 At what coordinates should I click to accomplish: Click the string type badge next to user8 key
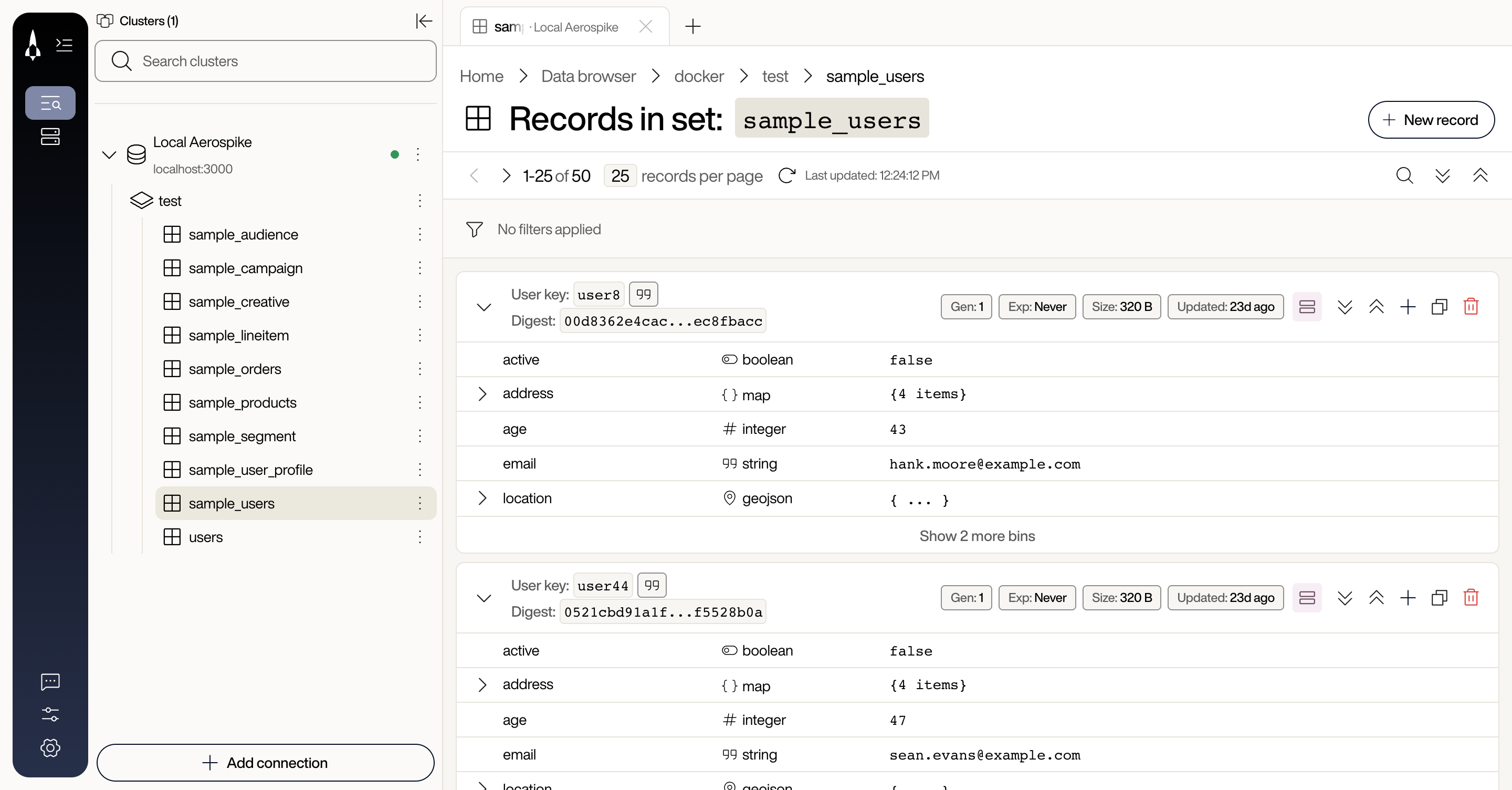click(x=643, y=294)
